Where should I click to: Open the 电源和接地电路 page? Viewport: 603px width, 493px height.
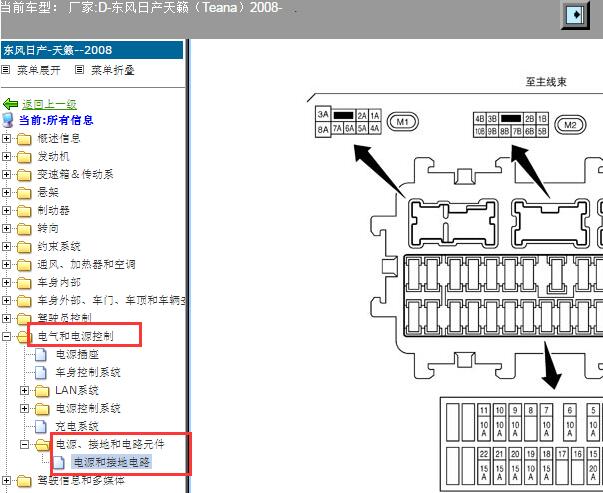[x=112, y=462]
